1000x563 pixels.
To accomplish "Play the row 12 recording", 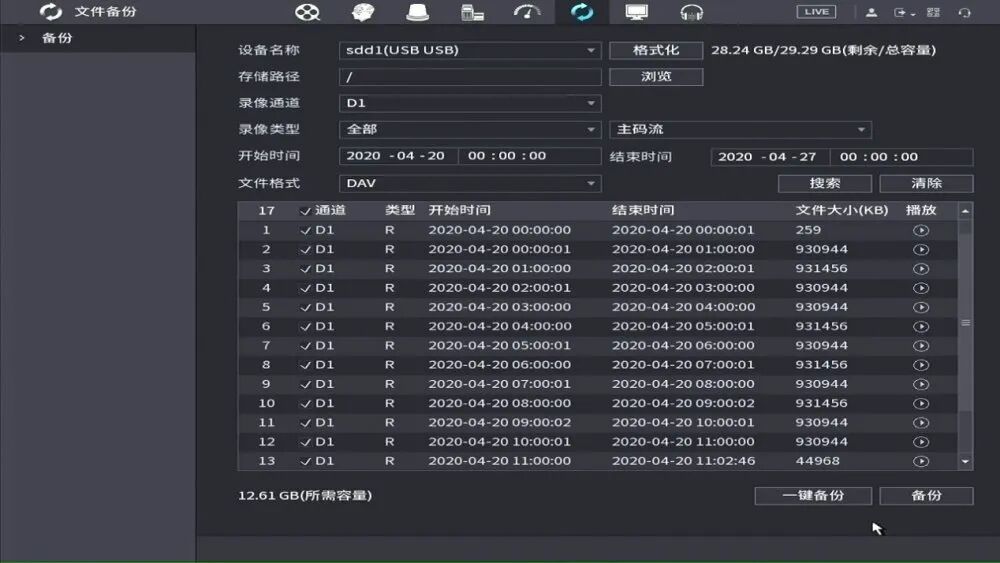I will coord(921,442).
